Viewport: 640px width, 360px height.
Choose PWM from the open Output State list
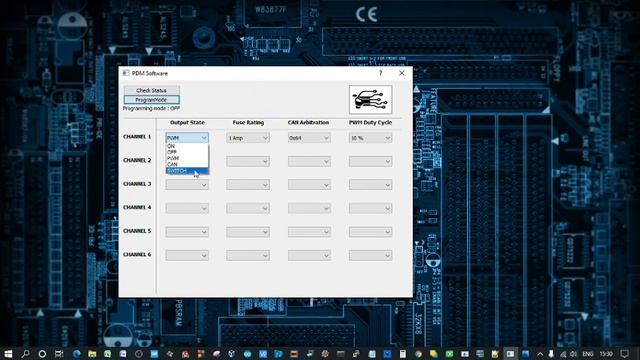[187, 158]
